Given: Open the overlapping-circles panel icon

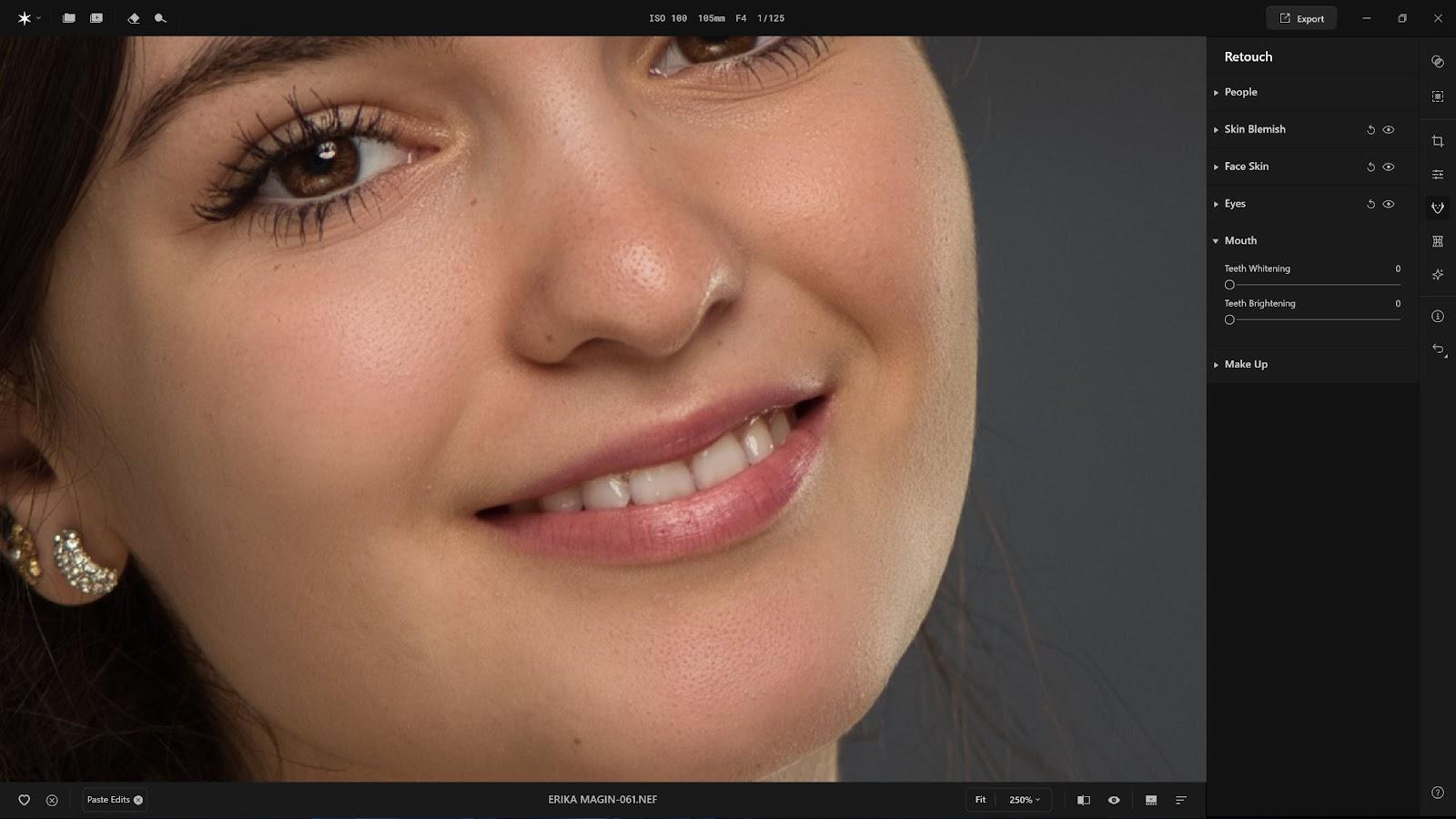Looking at the screenshot, I should (x=1438, y=62).
